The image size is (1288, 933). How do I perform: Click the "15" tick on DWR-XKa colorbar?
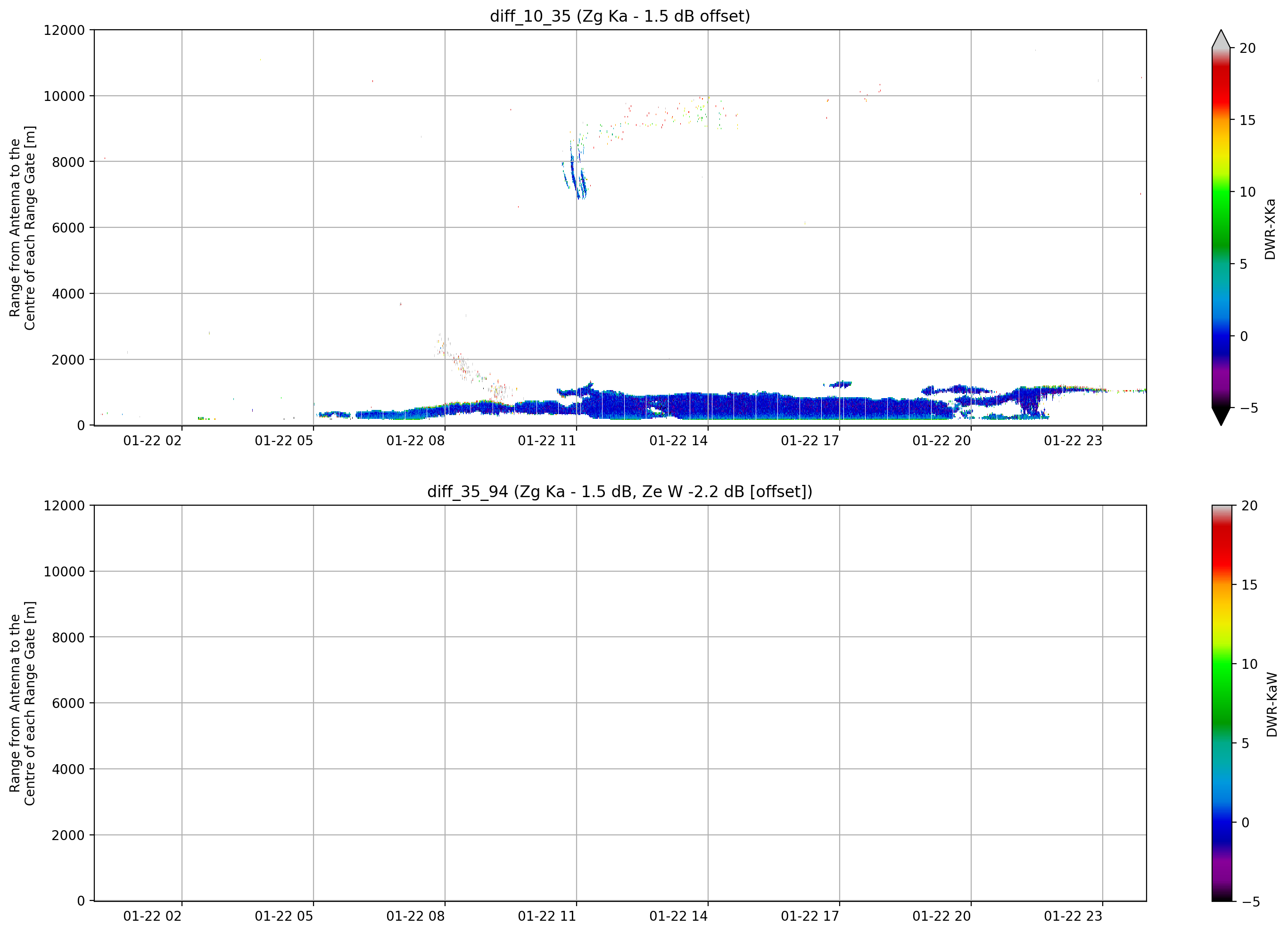(1247, 120)
